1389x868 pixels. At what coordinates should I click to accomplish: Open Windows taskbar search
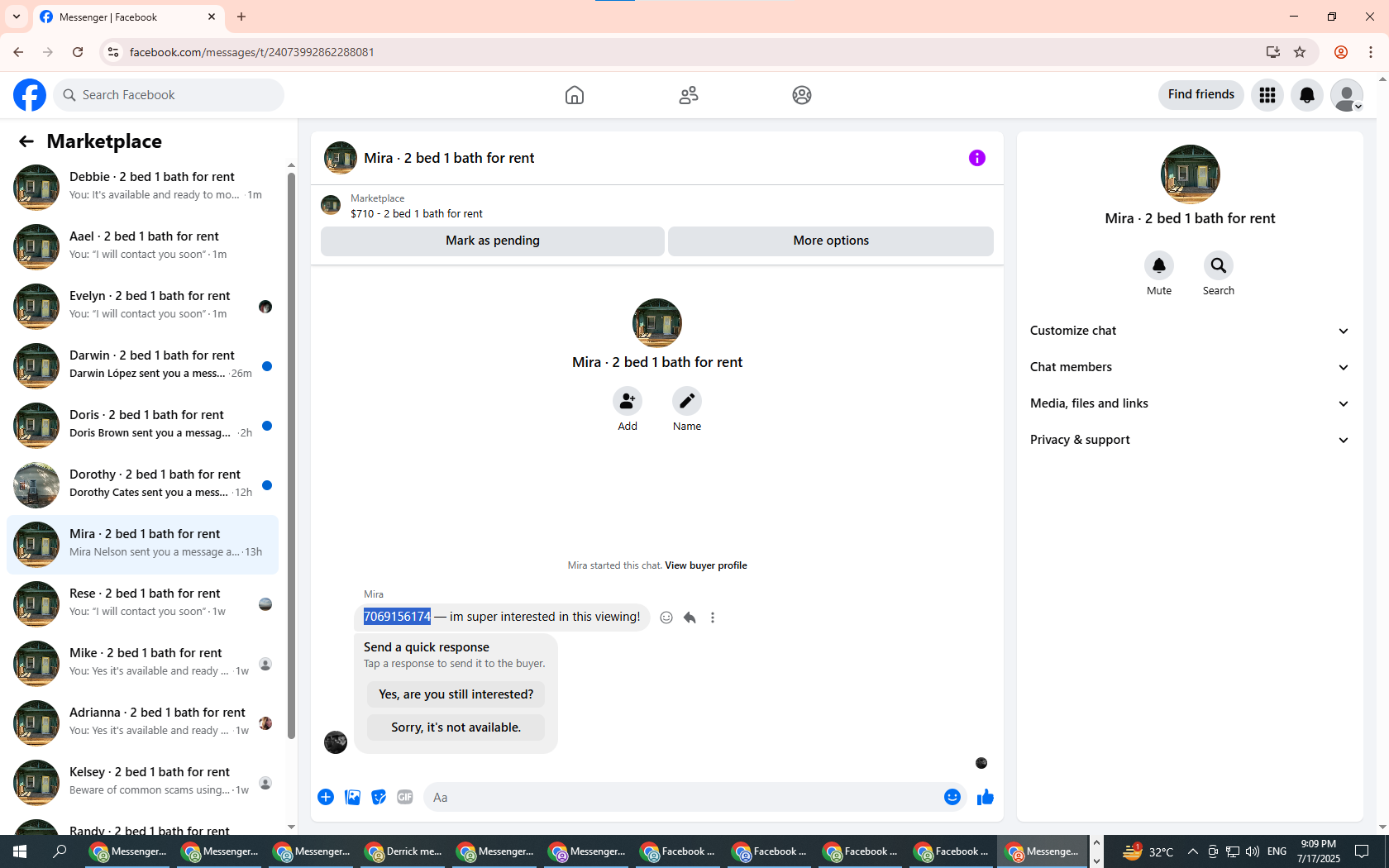(60, 851)
